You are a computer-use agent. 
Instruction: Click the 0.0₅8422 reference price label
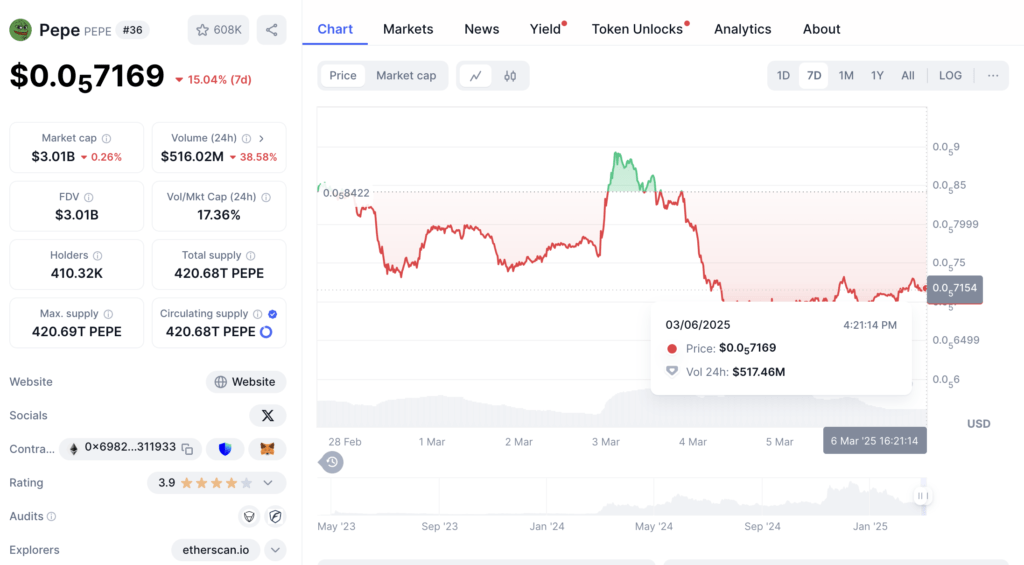pos(346,193)
